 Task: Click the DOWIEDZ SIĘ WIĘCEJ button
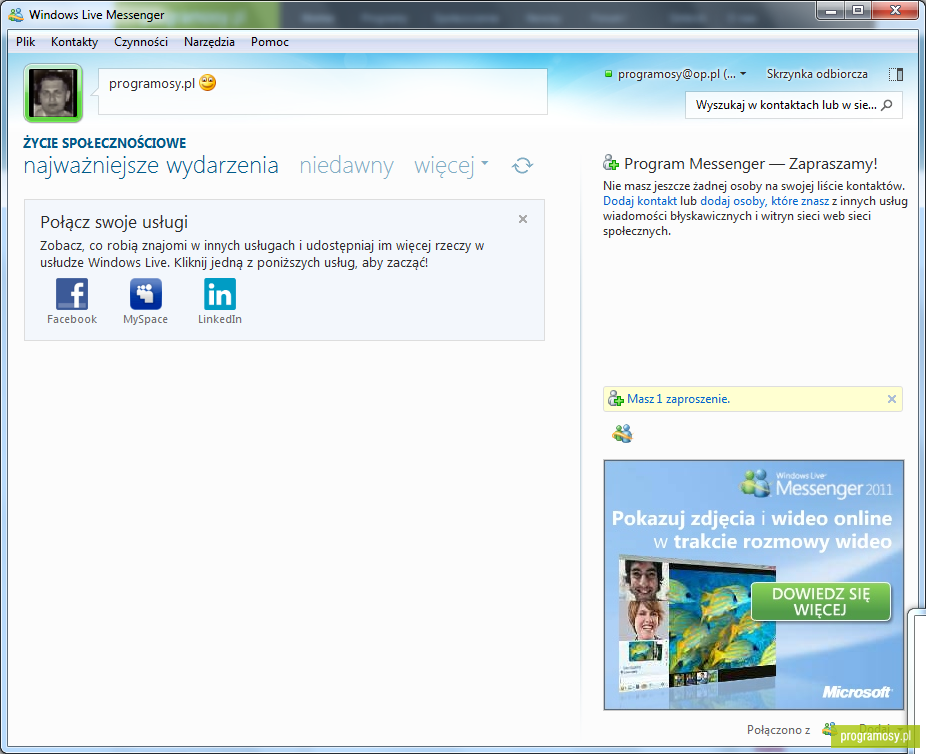[x=821, y=602]
